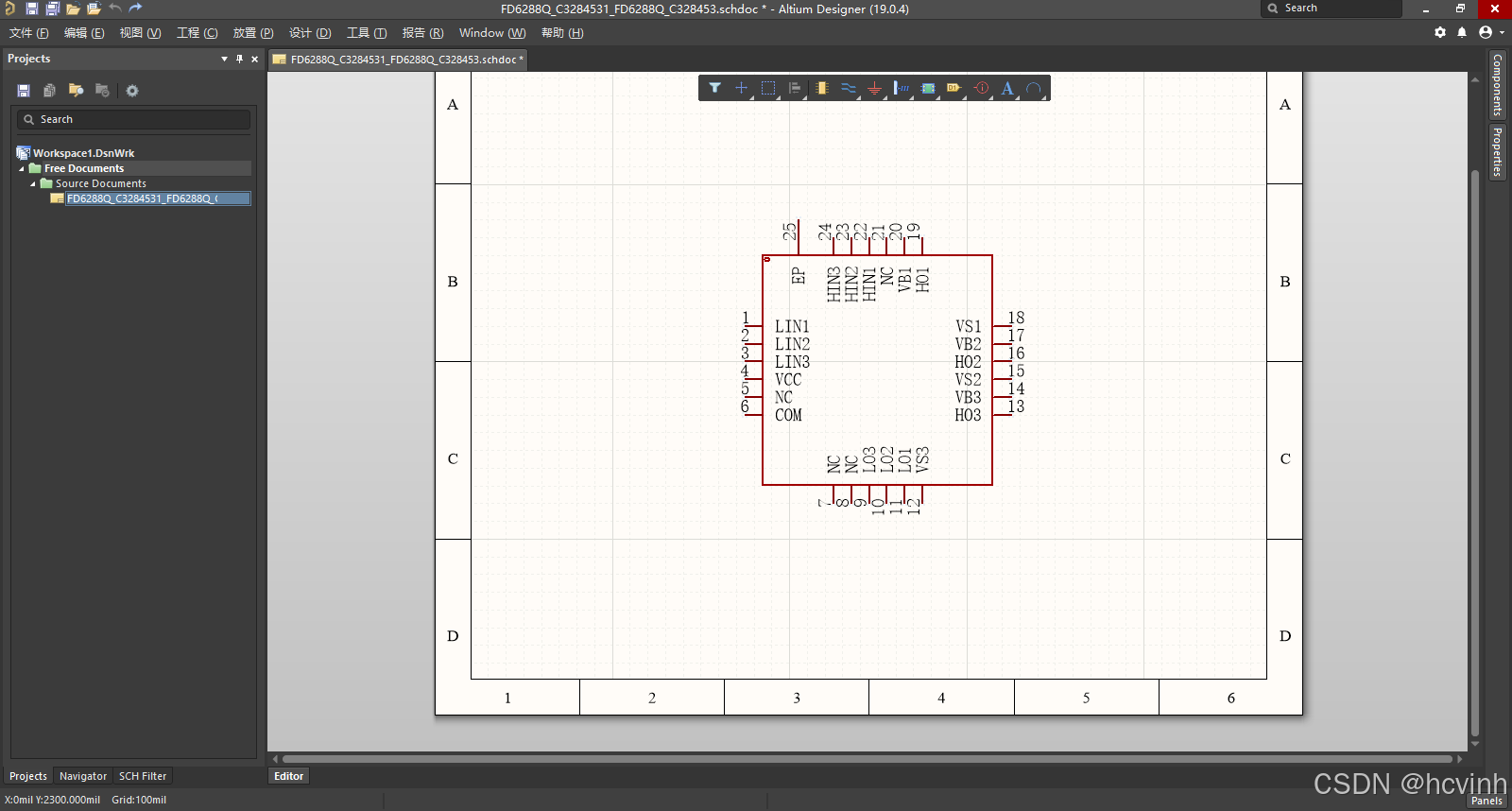
Task: Click the Open Project icon in the title bar
Action: pyautogui.click(x=94, y=9)
